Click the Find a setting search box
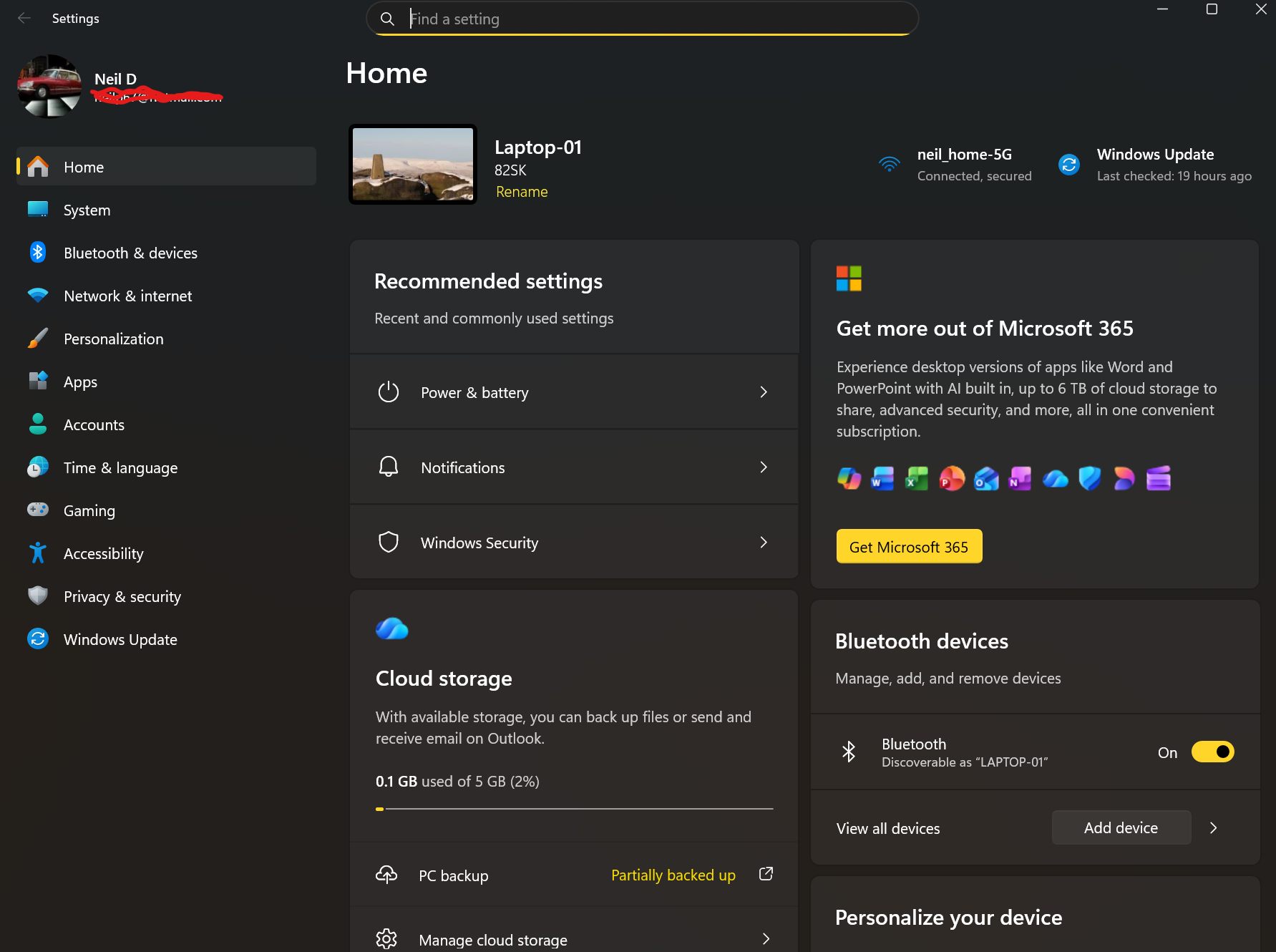This screenshot has height=952, width=1276. 642,19
